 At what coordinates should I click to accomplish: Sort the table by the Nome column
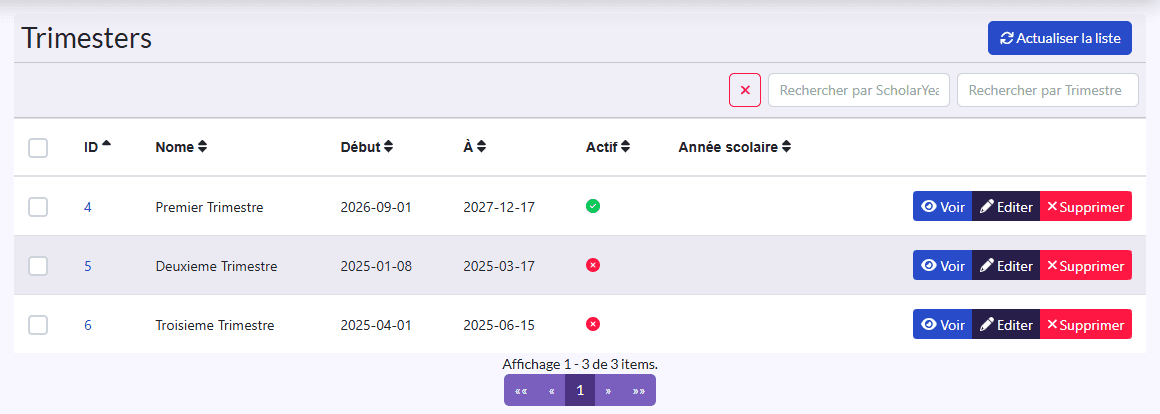181,147
